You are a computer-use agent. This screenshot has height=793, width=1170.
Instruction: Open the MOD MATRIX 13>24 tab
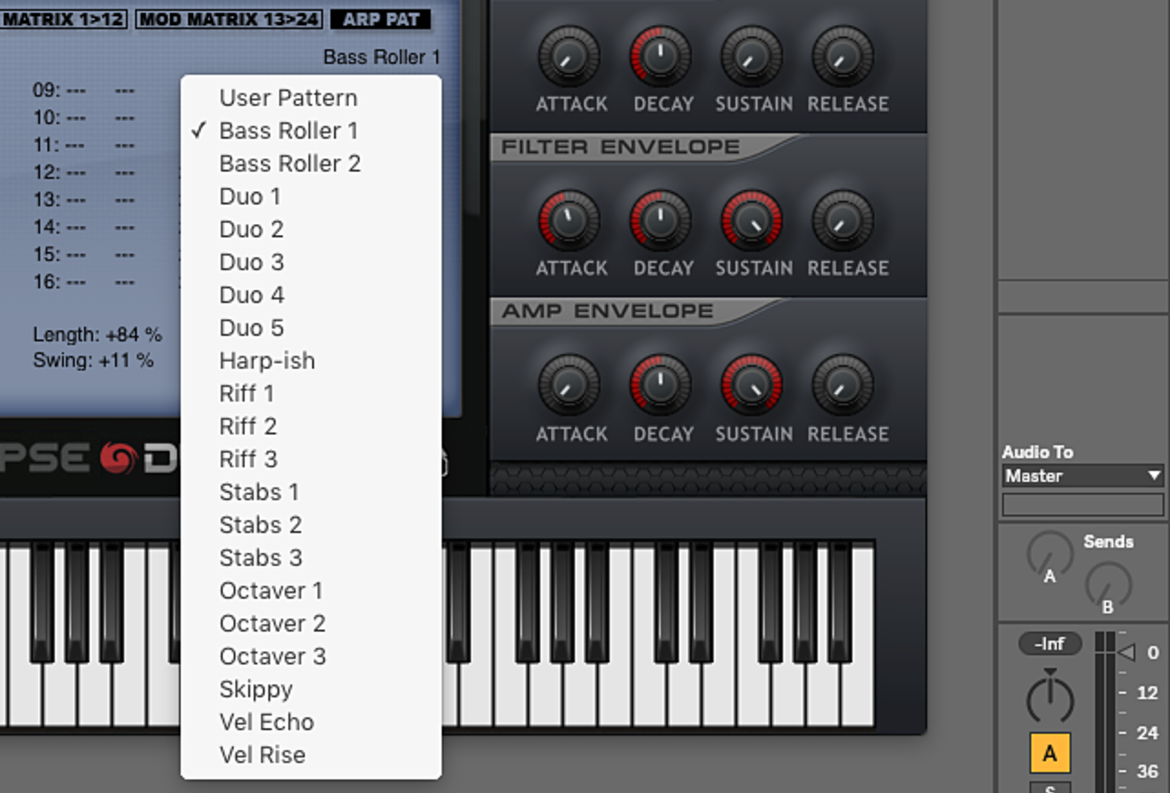(229, 19)
